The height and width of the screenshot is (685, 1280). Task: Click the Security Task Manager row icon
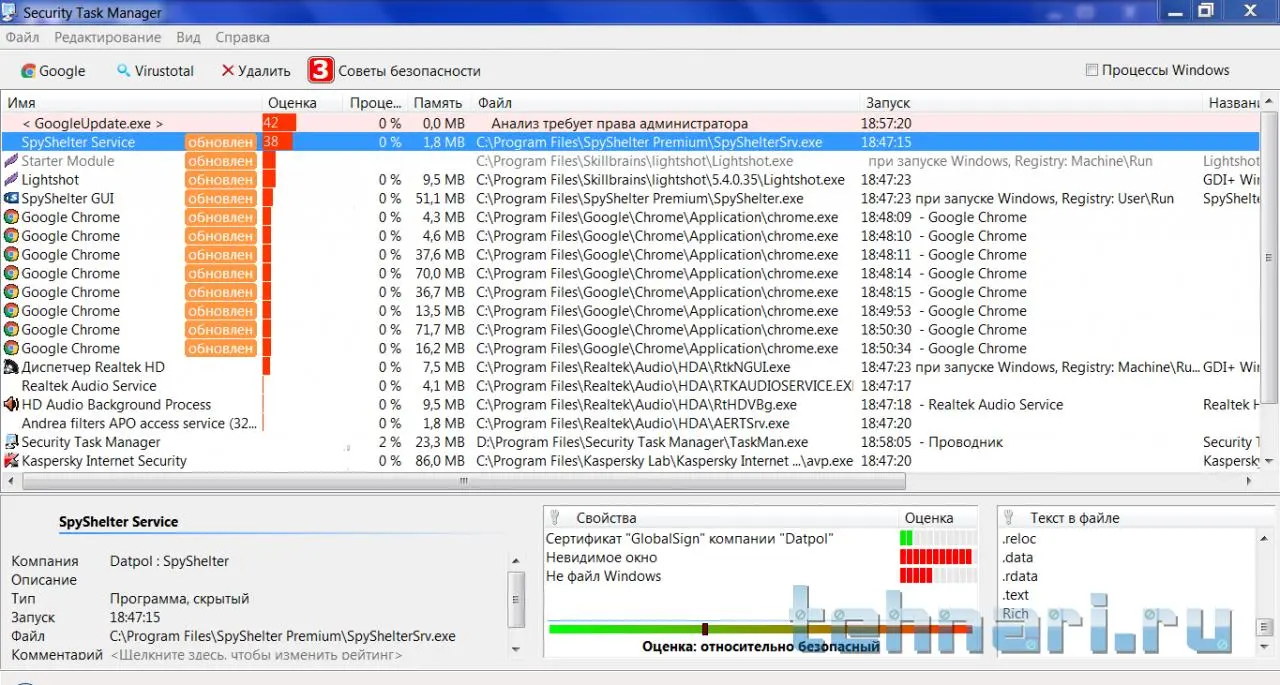[x=11, y=442]
